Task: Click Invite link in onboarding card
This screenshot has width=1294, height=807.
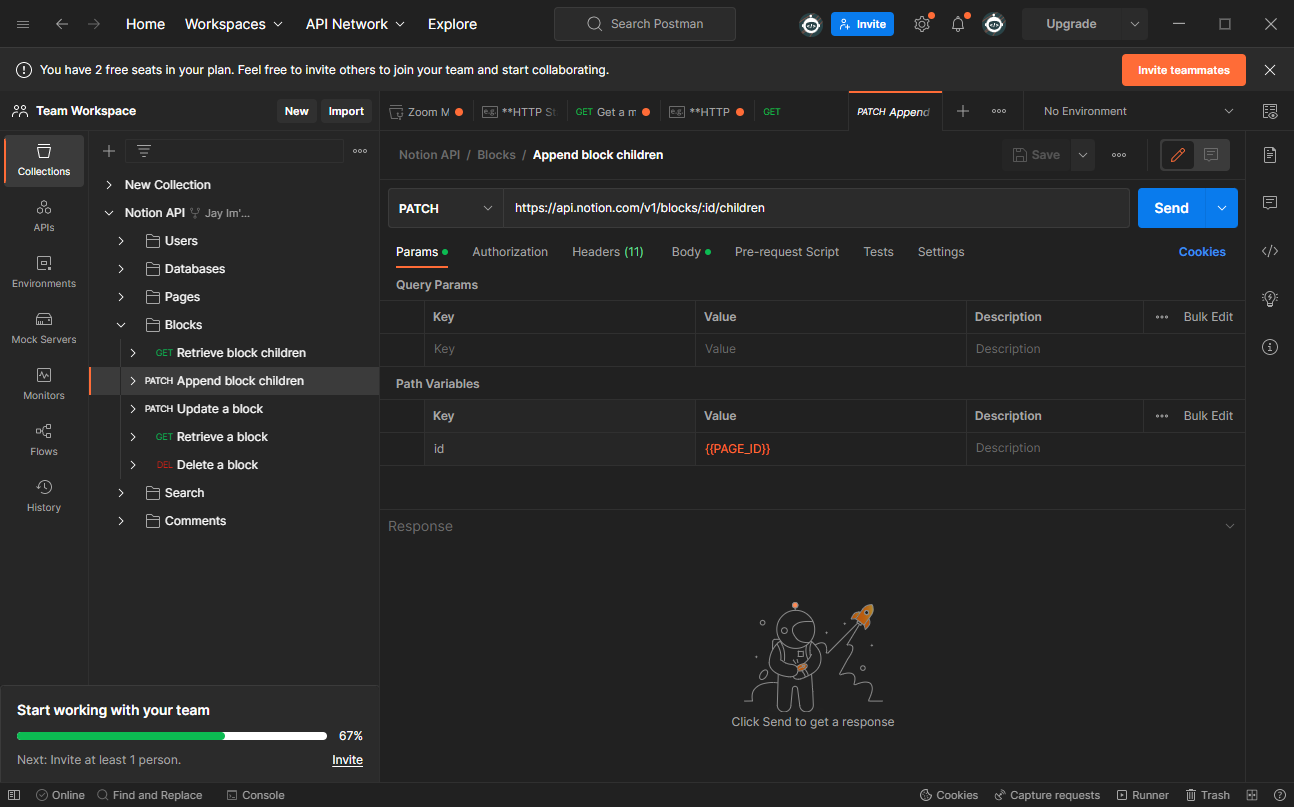Action: pyautogui.click(x=347, y=760)
